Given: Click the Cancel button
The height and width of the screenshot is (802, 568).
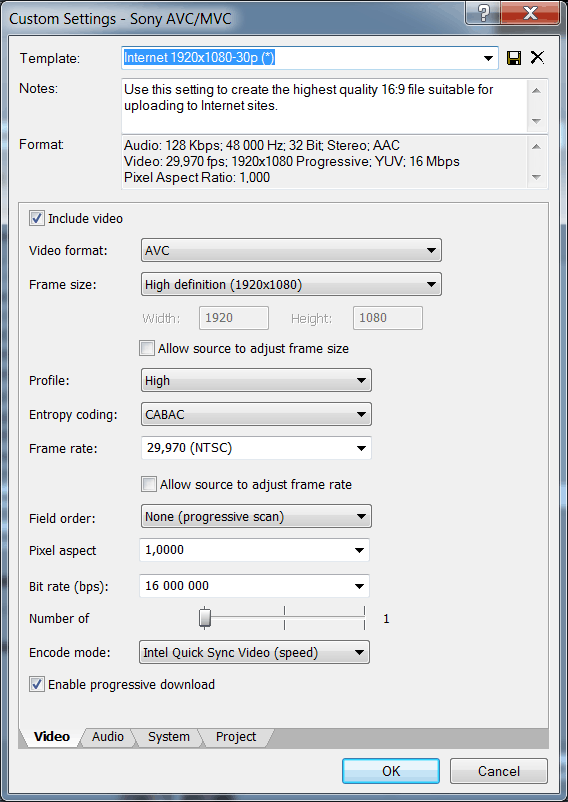Looking at the screenshot, I should point(498,771).
